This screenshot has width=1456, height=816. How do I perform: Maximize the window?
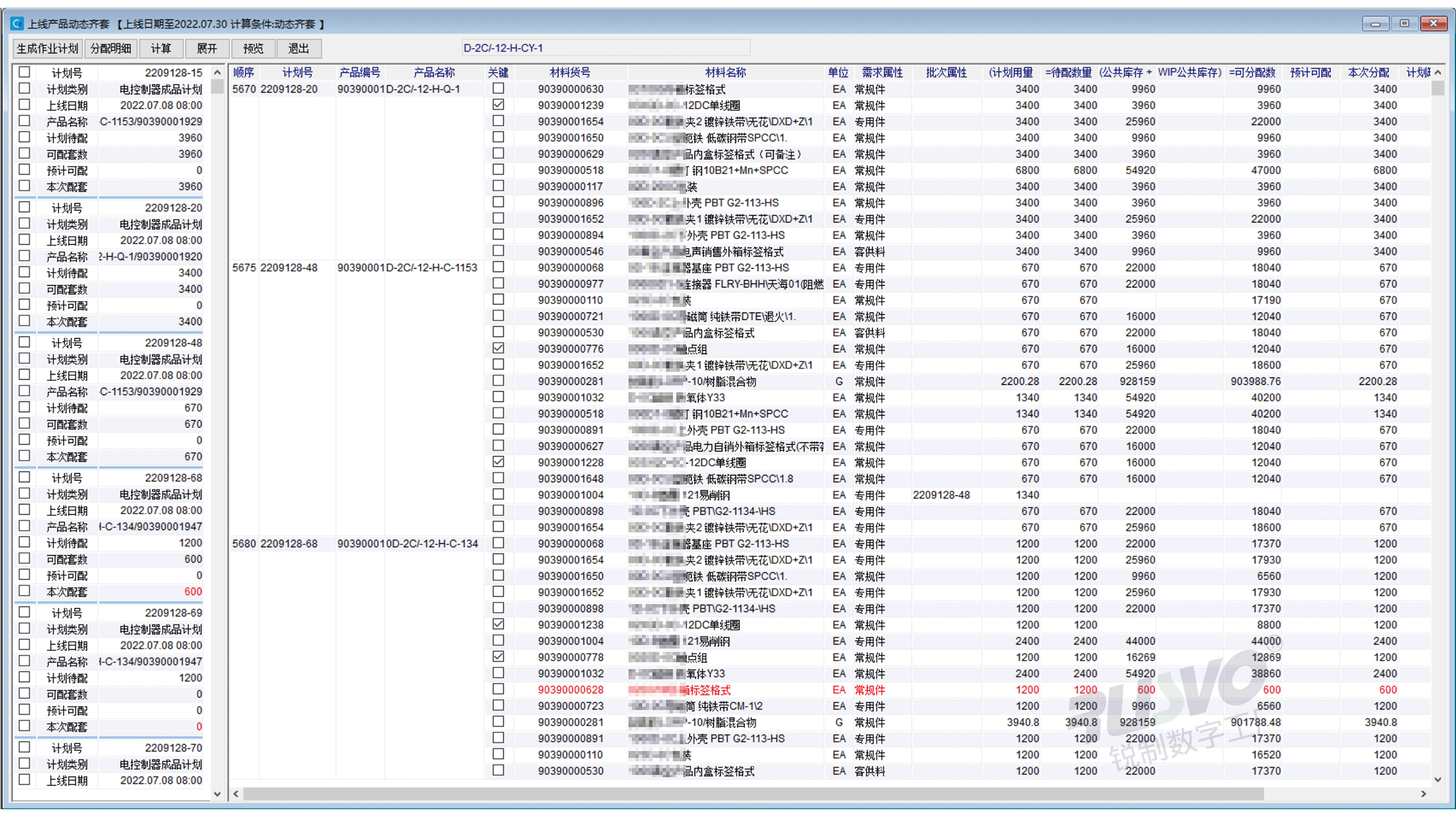pos(1404,23)
